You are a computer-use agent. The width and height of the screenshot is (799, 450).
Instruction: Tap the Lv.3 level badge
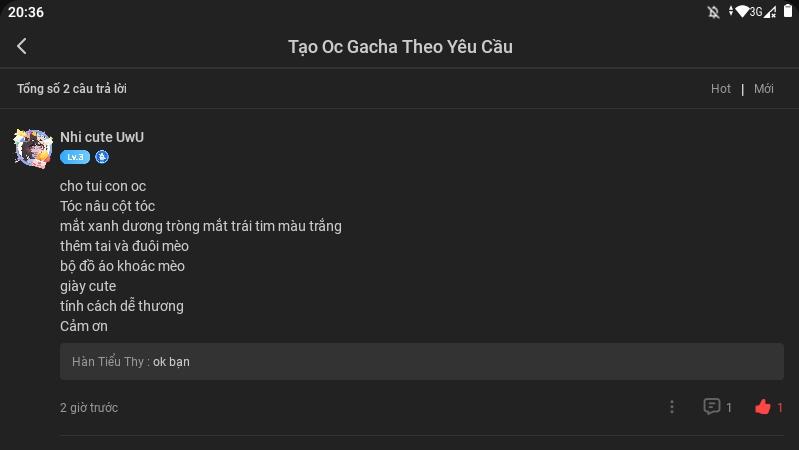tap(74, 157)
